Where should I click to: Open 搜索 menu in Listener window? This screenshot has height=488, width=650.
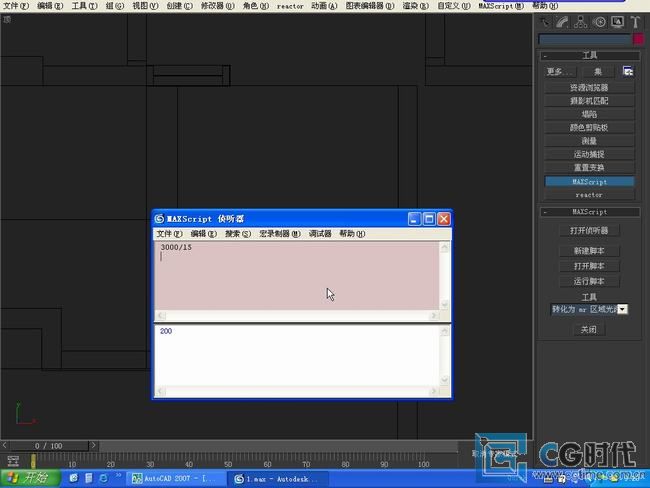click(238, 234)
